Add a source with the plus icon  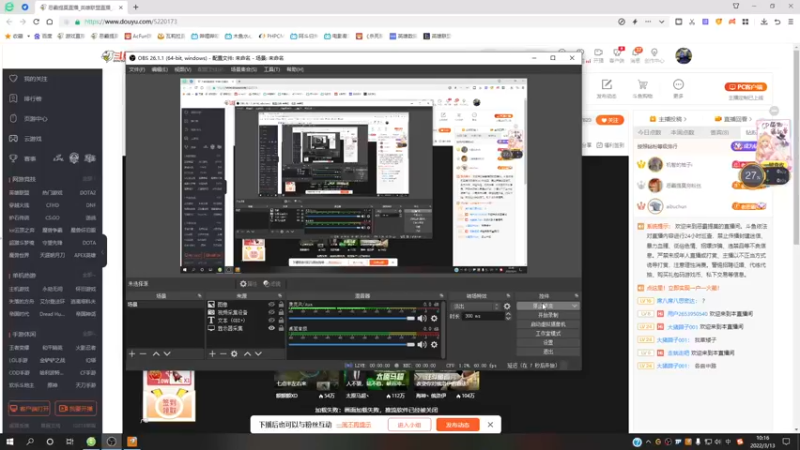pos(212,354)
